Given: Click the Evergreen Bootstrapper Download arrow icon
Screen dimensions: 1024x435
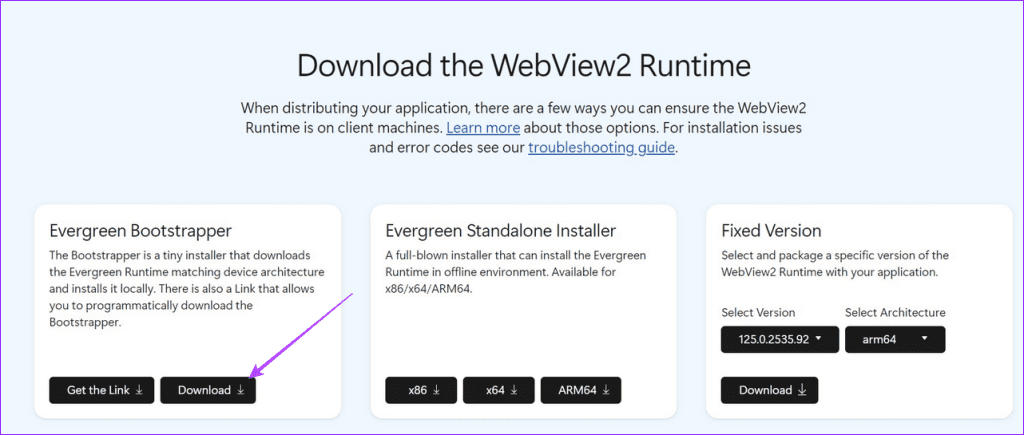Looking at the screenshot, I should coord(241,390).
